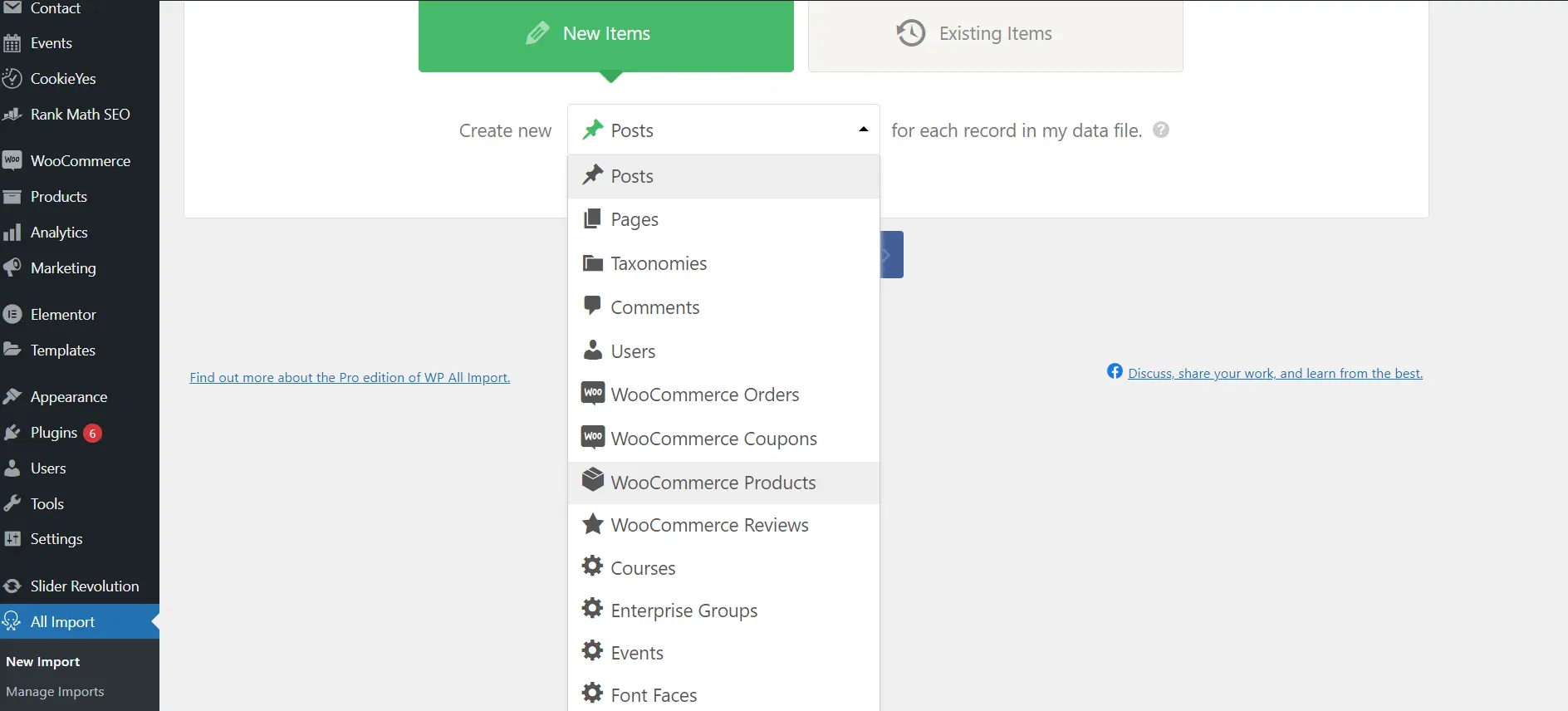Click the WooCommerce logo icon in sidebar
Viewport: 1568px width, 711px height.
click(x=12, y=160)
